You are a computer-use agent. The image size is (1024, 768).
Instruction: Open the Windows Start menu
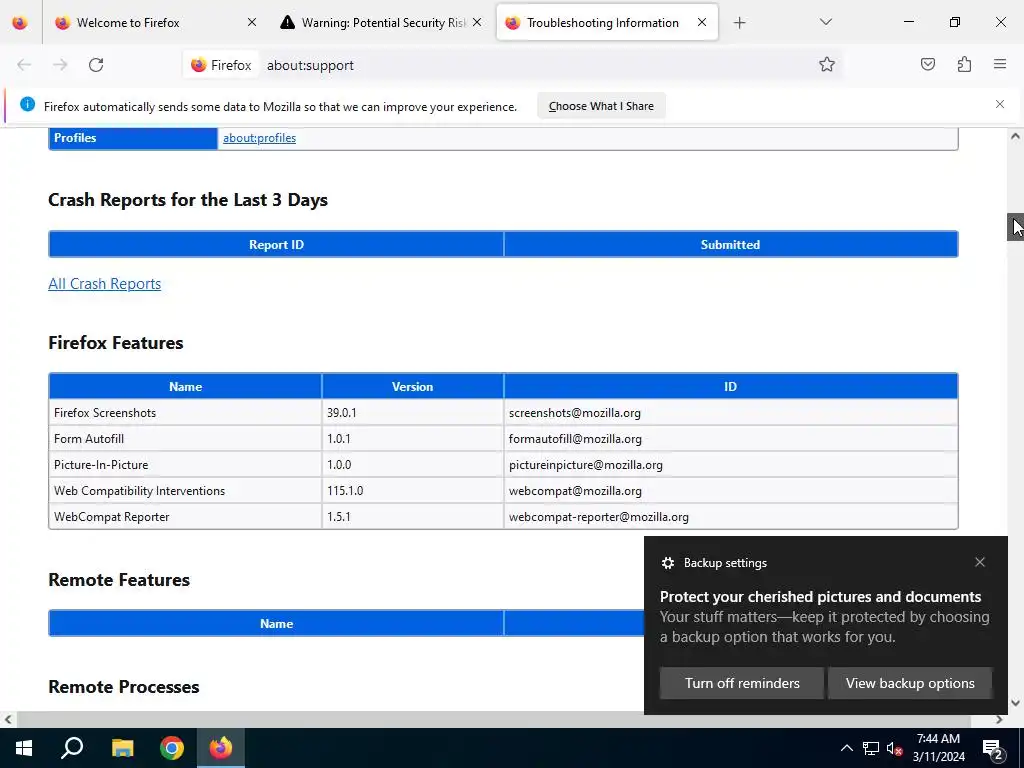(24, 748)
